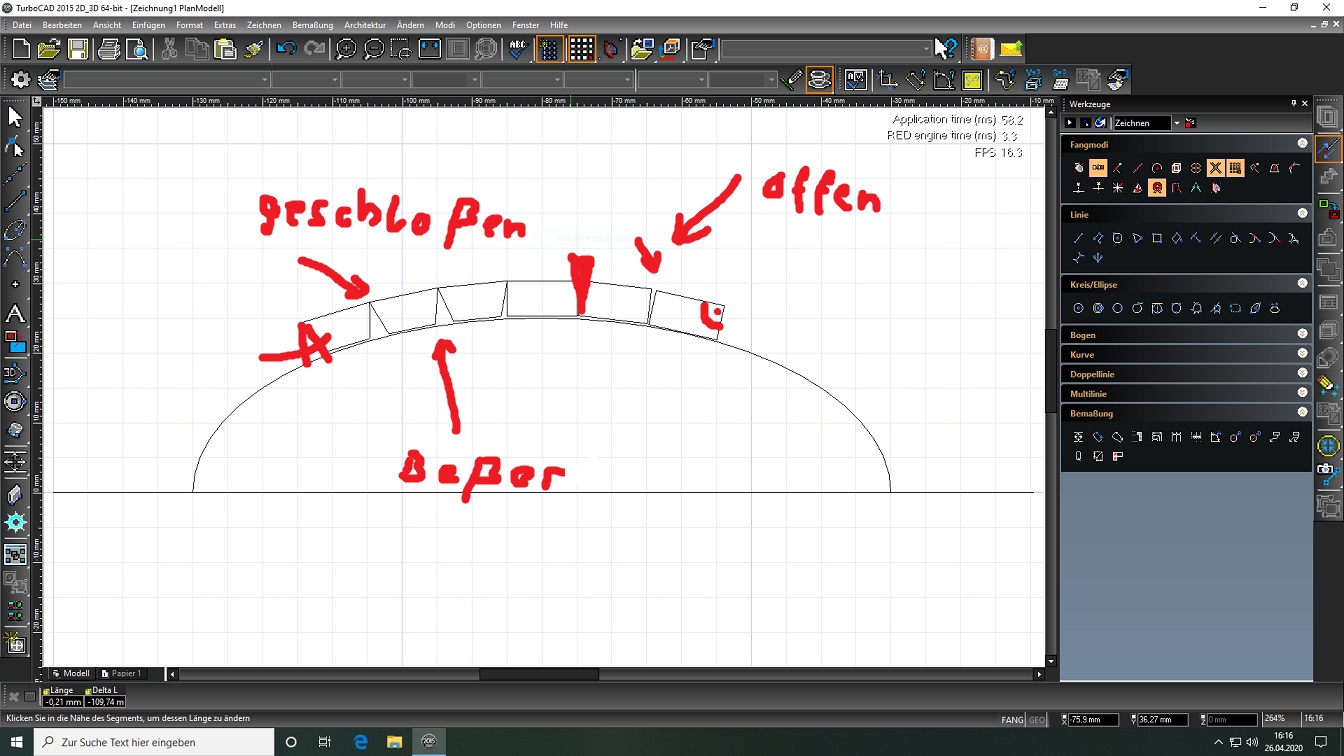The width and height of the screenshot is (1344, 756).
Task: Click the Print icon in the toolbar
Action: coord(109,49)
